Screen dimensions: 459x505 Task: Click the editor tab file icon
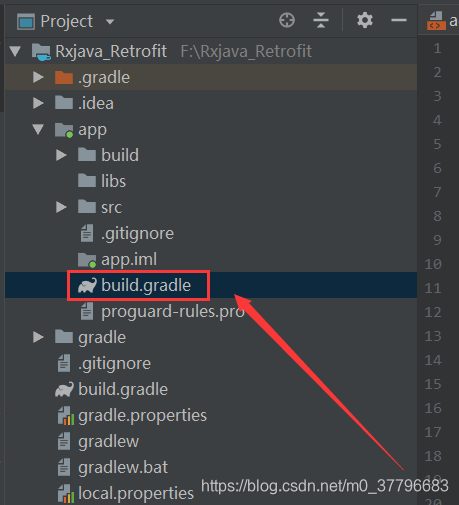tap(436, 21)
